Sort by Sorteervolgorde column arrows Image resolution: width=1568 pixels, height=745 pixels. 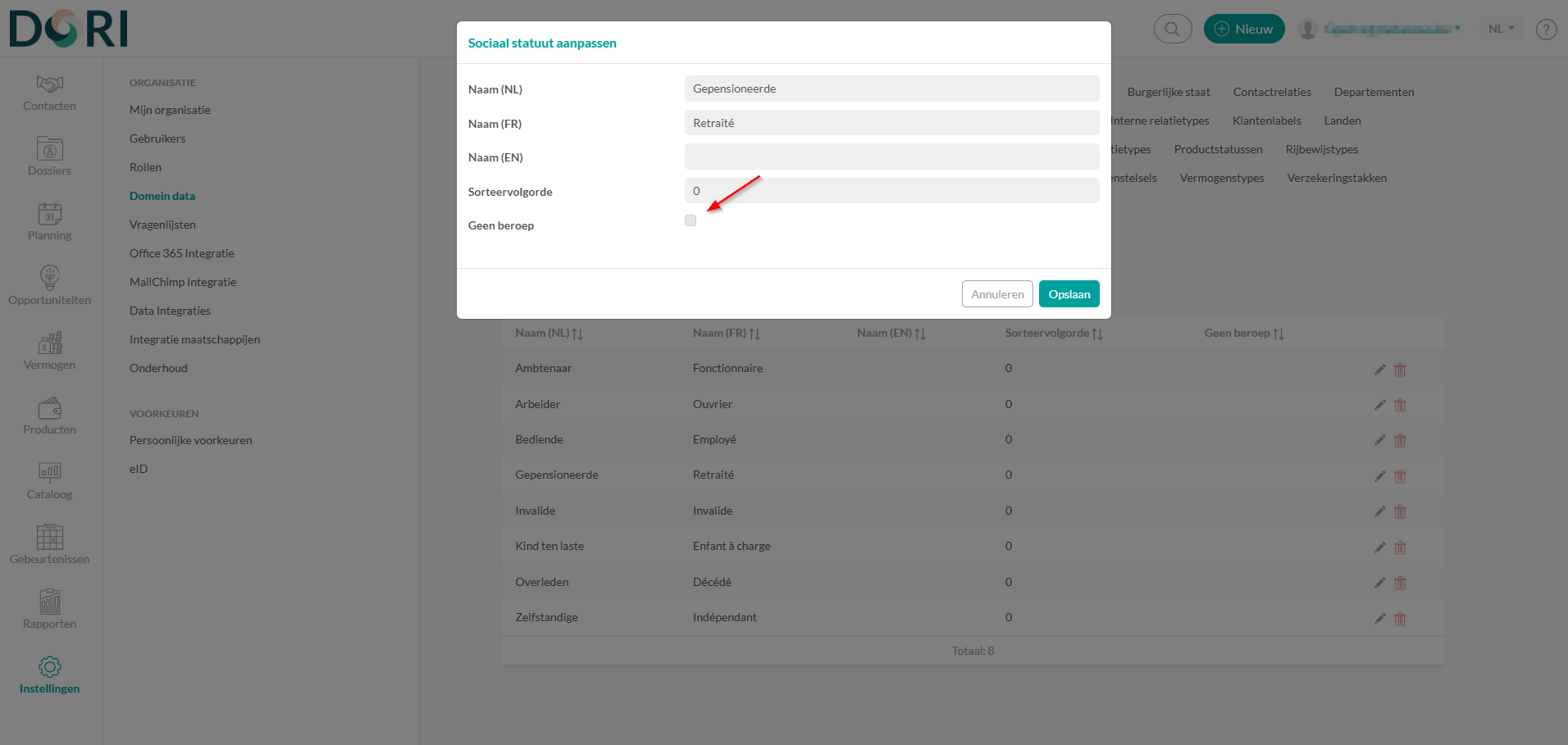(x=1097, y=334)
